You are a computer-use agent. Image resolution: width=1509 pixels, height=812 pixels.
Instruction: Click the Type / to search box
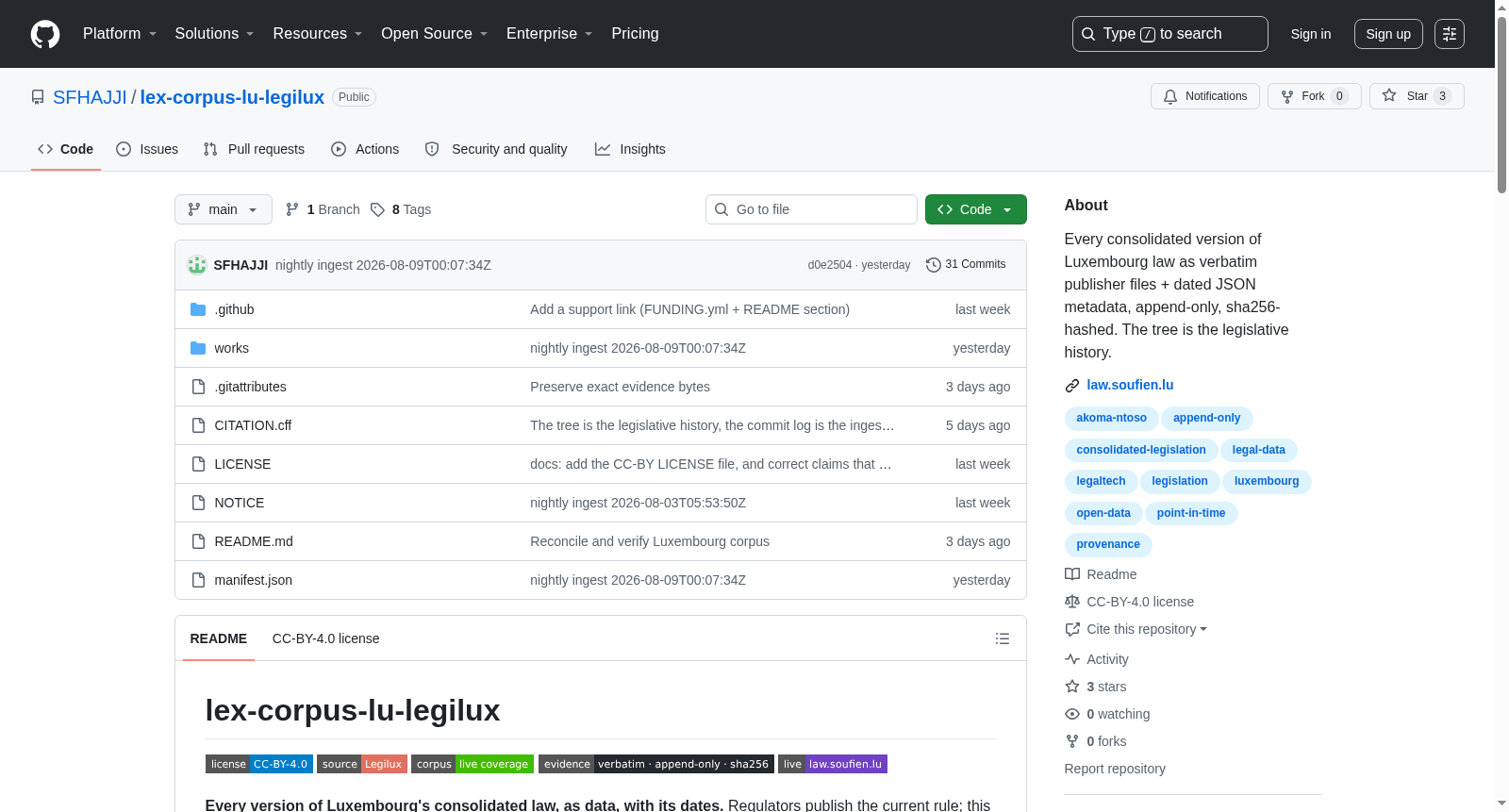click(1170, 34)
